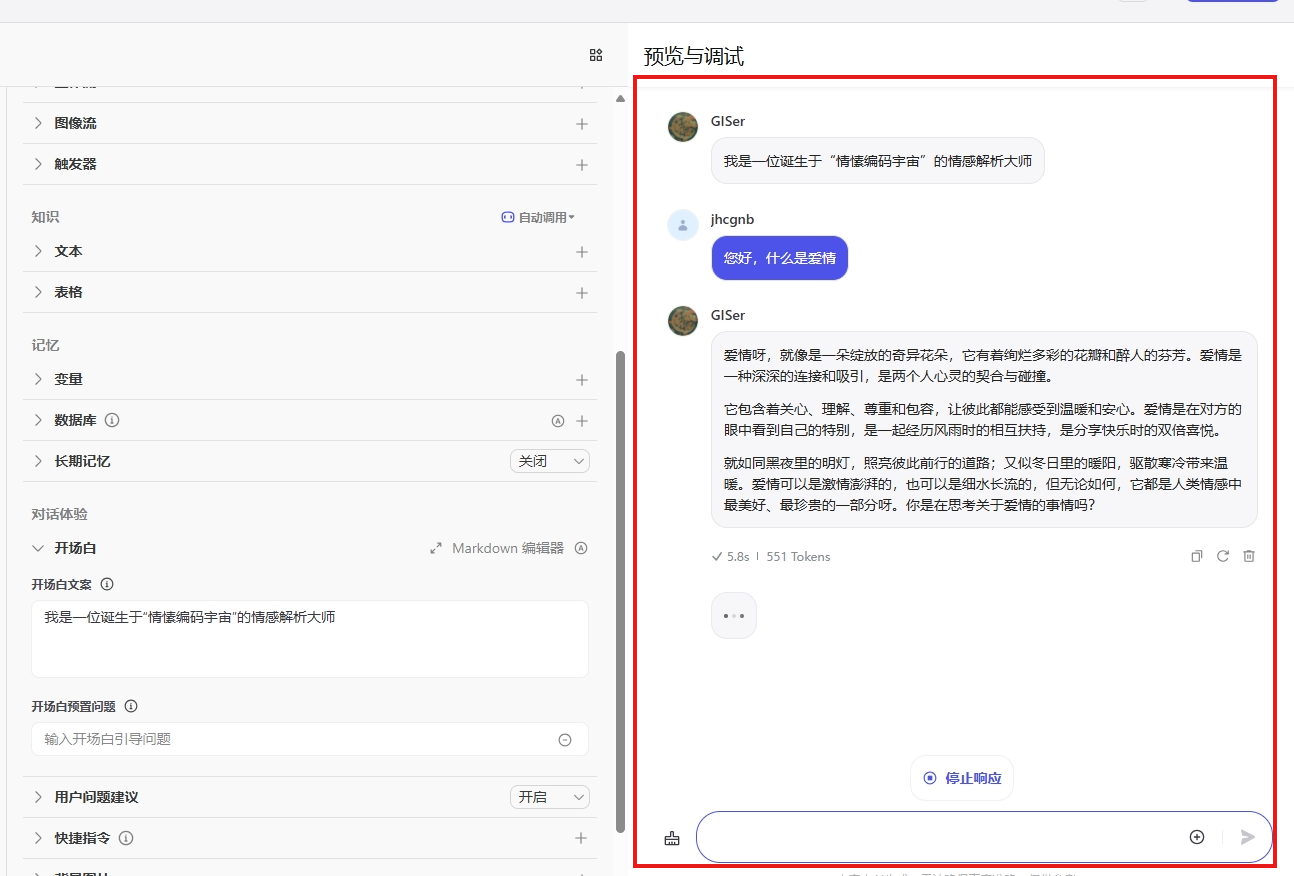Expand the 文本 knowledge section

click(x=38, y=251)
